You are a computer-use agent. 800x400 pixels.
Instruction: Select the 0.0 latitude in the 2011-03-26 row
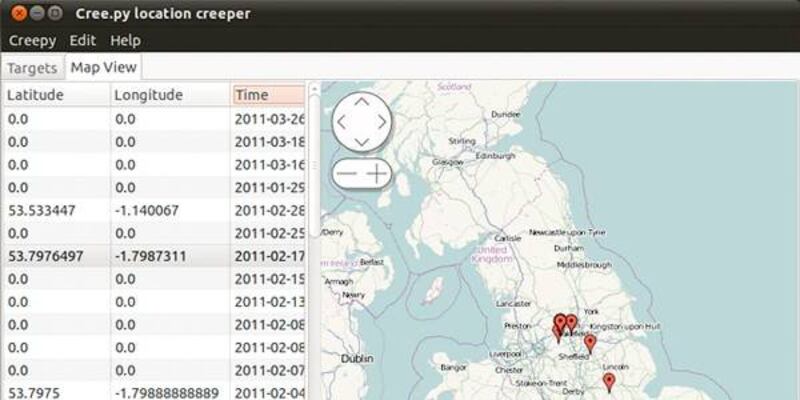(x=18, y=119)
